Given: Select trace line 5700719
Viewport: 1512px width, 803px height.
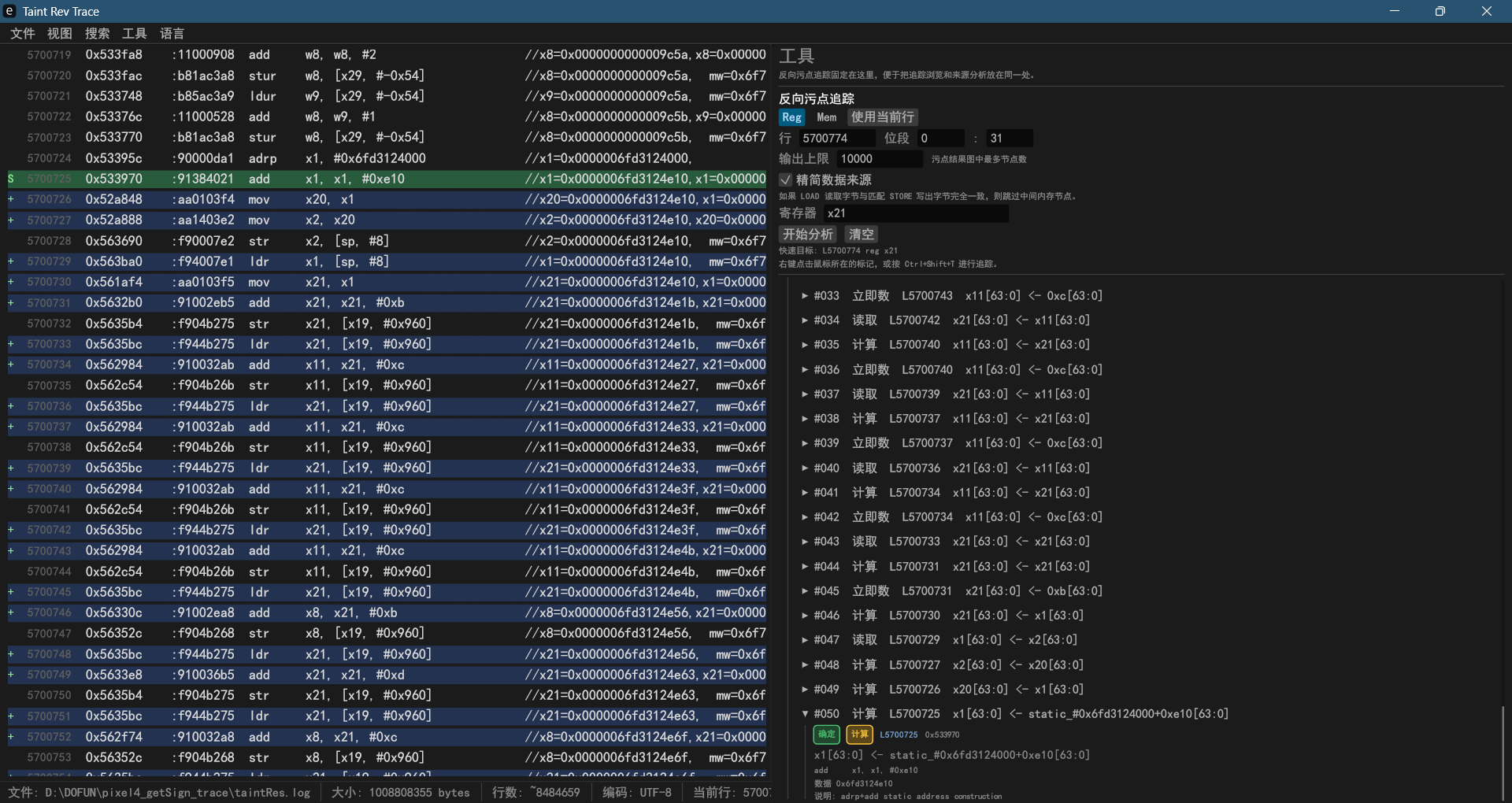Looking at the screenshot, I should tap(387, 55).
